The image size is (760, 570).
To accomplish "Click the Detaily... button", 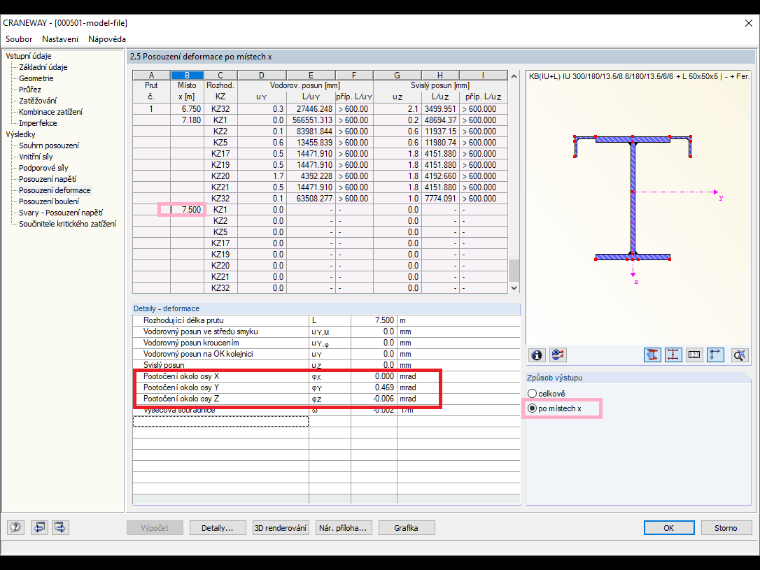I will pyautogui.click(x=217, y=528).
